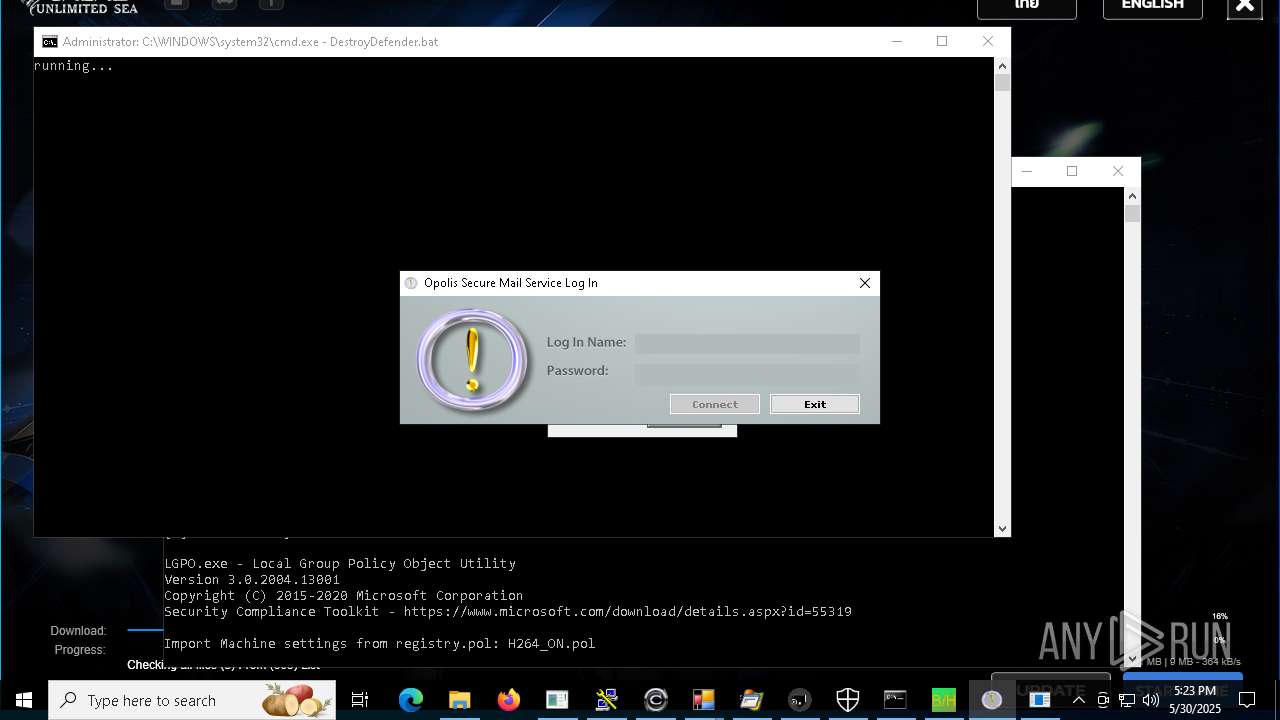Open the folder documents icon app in taskbar

click(x=751, y=700)
